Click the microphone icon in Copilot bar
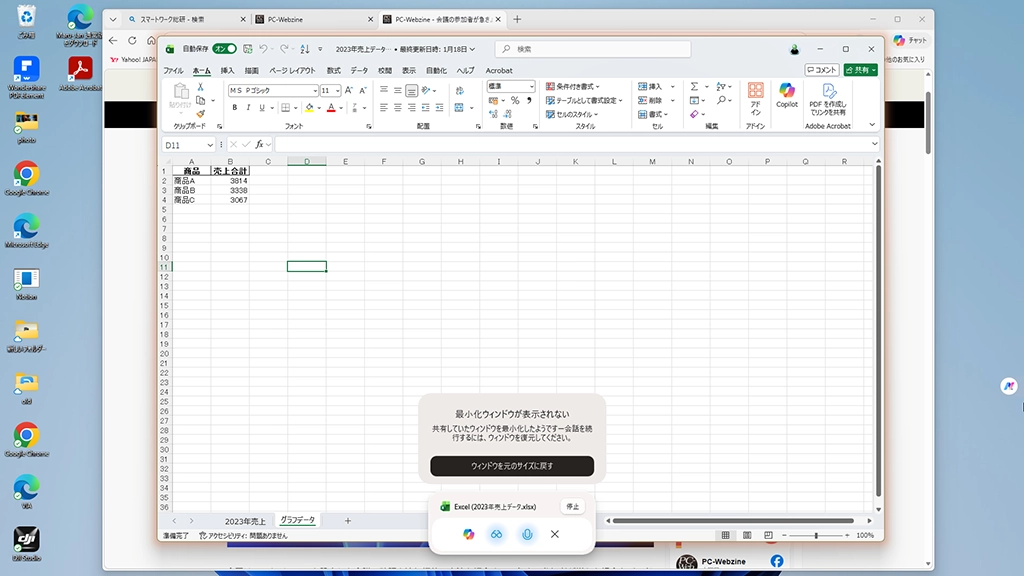Viewport: 1024px width, 576px height. [526, 534]
